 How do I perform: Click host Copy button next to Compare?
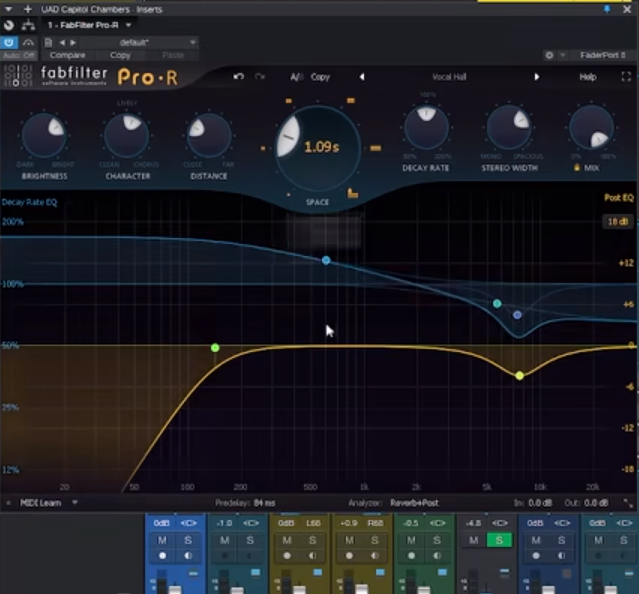[120, 55]
